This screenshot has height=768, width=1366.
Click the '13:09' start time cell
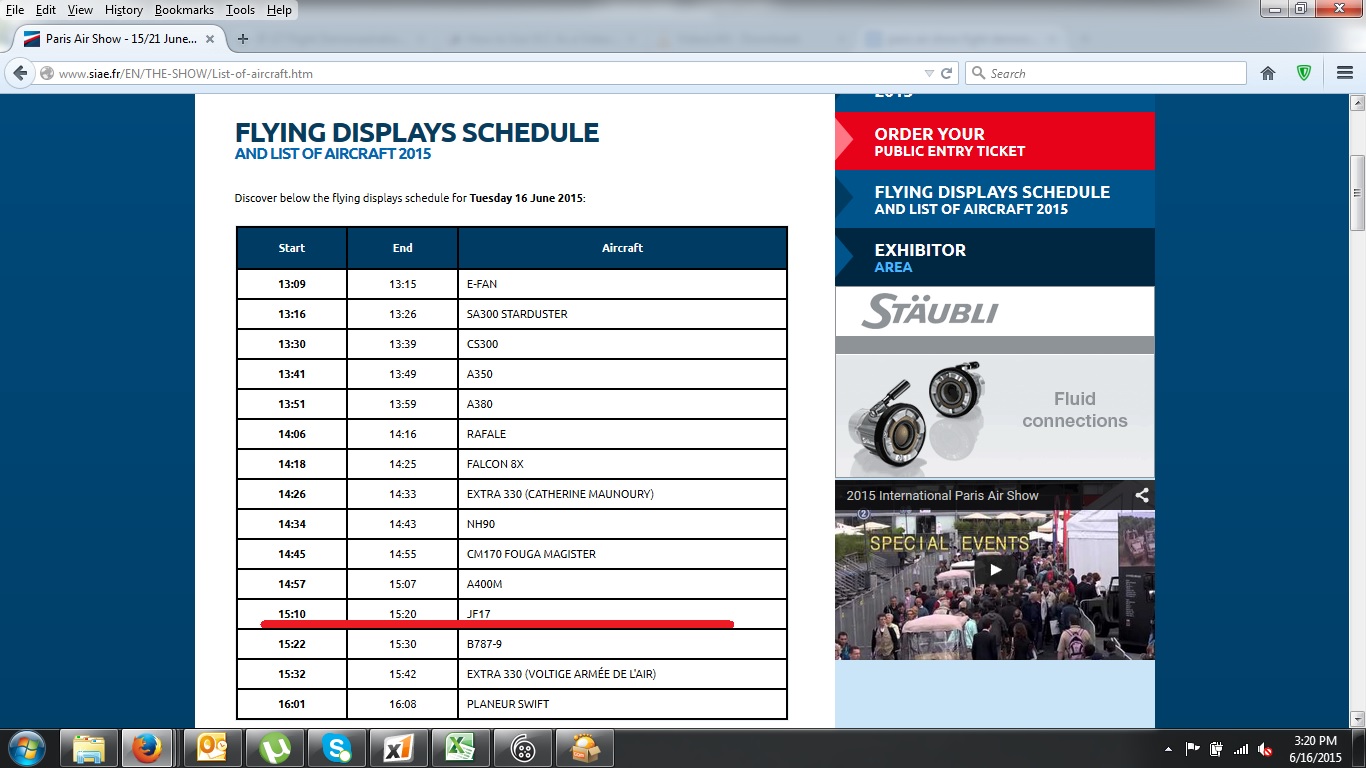click(292, 284)
